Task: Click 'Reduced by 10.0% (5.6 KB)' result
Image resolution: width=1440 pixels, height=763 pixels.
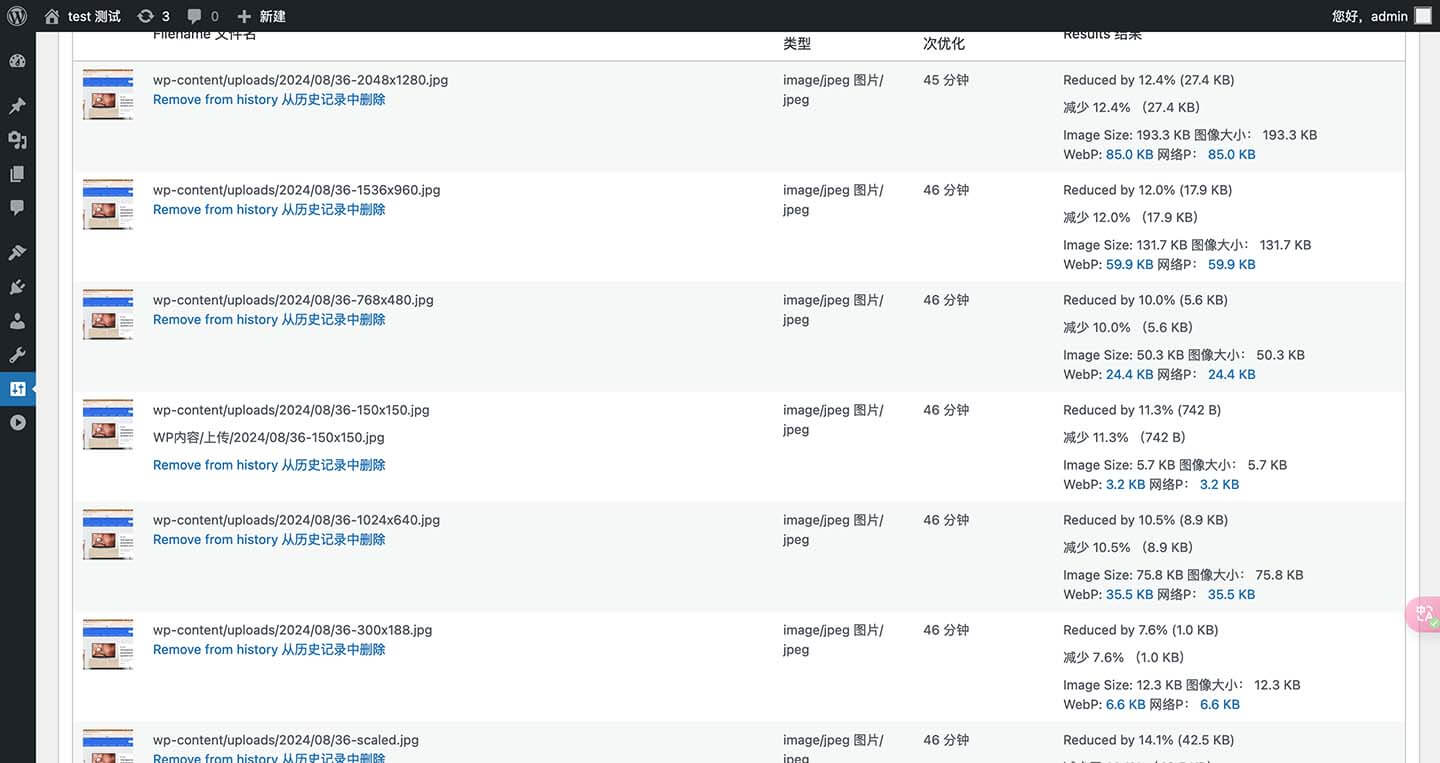Action: [1145, 300]
